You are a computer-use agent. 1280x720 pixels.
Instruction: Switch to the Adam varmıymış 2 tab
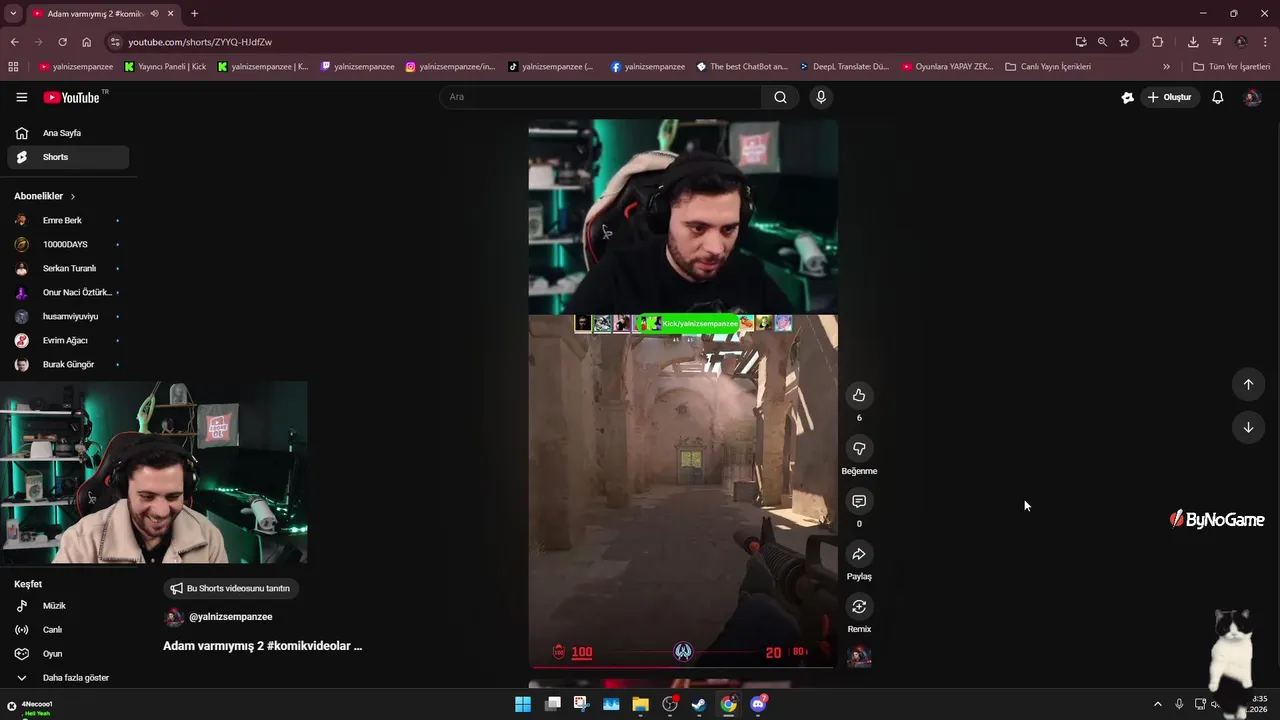click(102, 13)
